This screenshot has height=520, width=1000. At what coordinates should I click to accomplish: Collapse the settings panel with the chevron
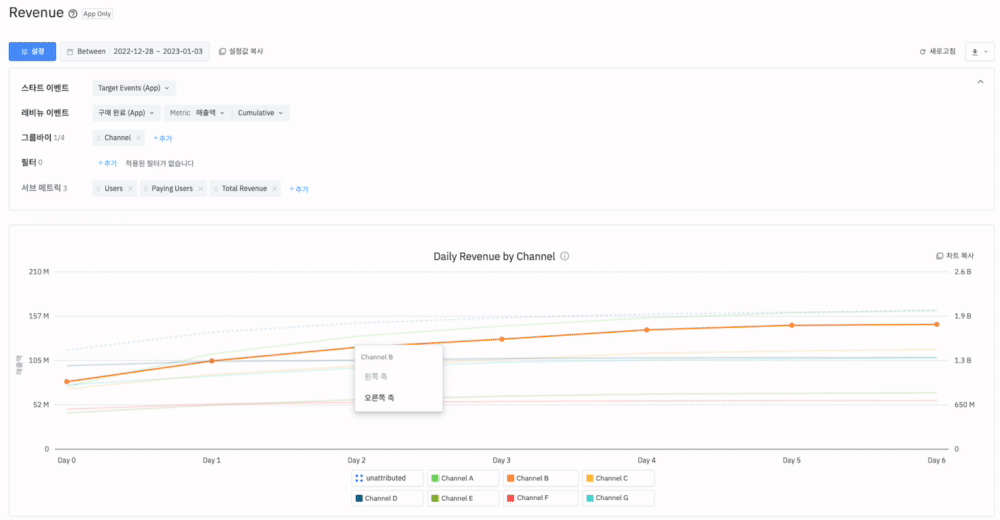(x=980, y=82)
